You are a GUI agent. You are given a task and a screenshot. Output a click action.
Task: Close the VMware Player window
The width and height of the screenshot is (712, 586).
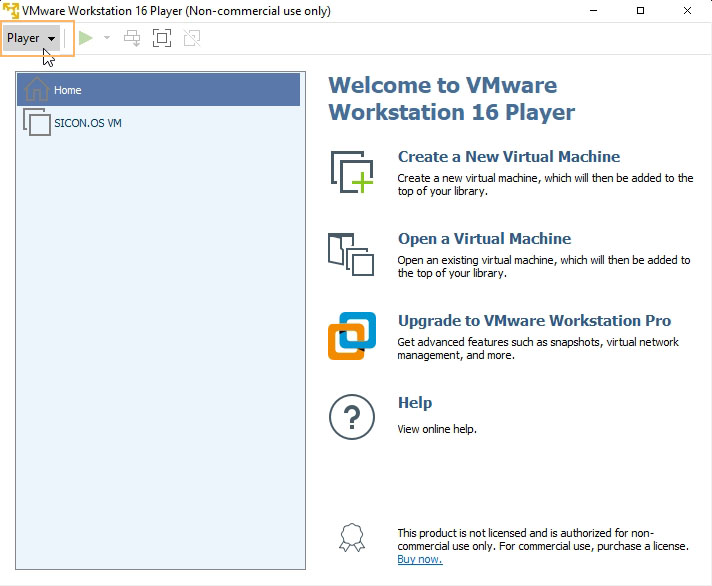(x=688, y=11)
